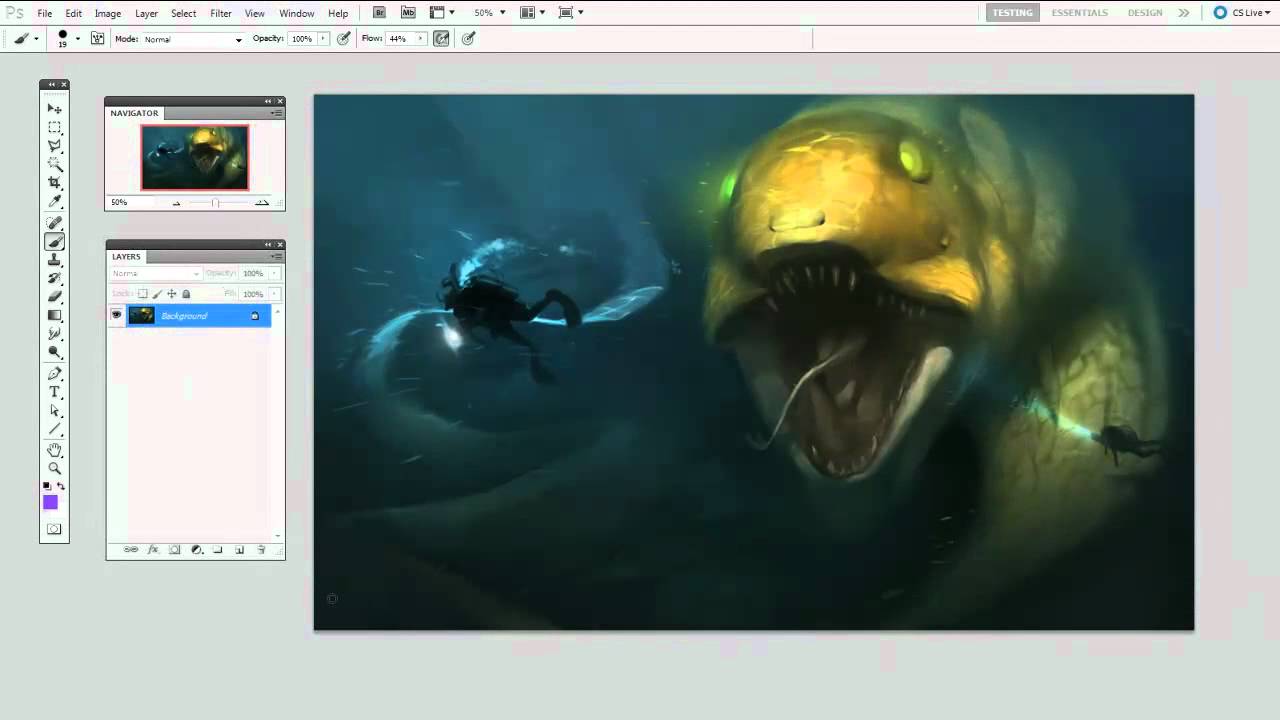Open Layers panel menu
Screen dimensions: 1280x720
[277, 257]
